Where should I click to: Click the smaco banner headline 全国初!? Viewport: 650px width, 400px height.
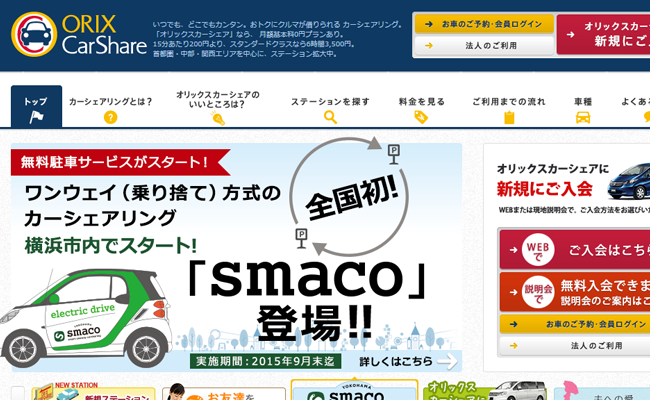pyautogui.click(x=352, y=199)
